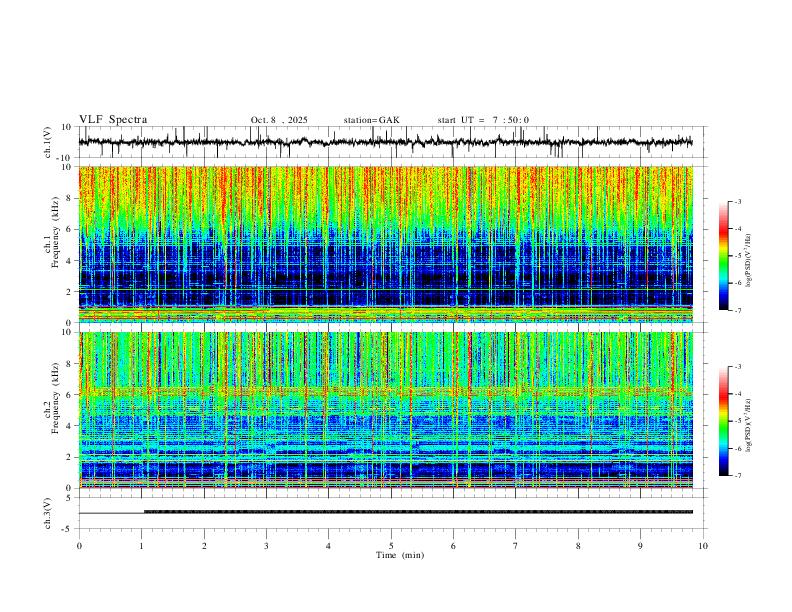Click the upper 'log(PSD) (V²/Hz)' colorbar label
Image resolution: width=792 pixels, height=612 pixels.
(x=748, y=261)
